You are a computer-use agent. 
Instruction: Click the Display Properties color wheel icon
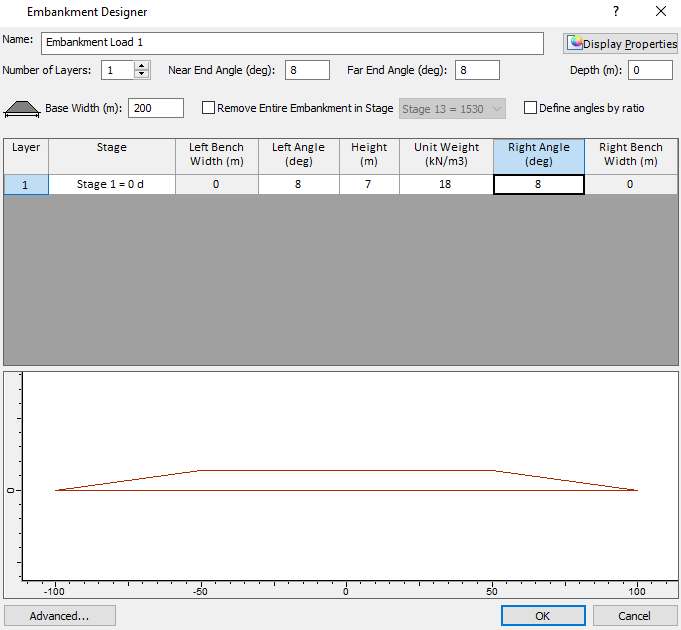[x=575, y=43]
